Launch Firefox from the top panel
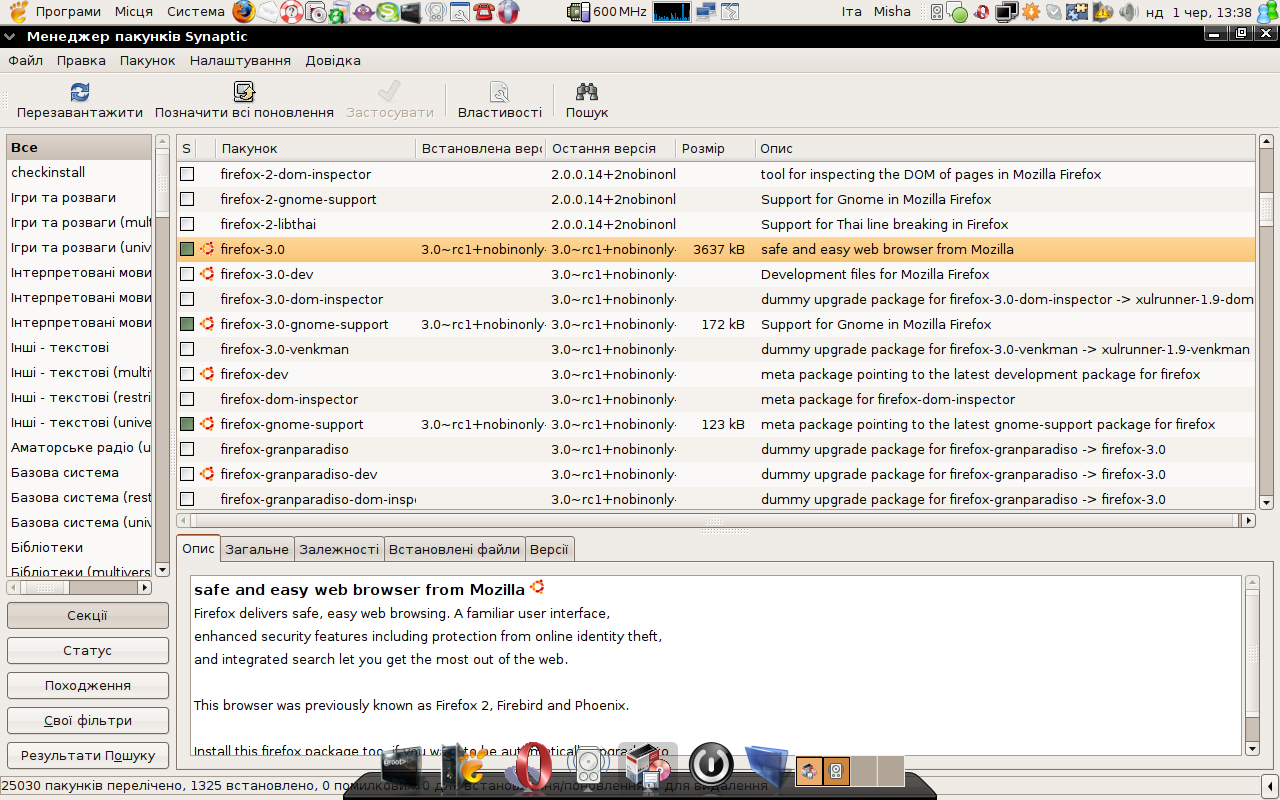Screen dimensions: 1280x800 point(243,12)
